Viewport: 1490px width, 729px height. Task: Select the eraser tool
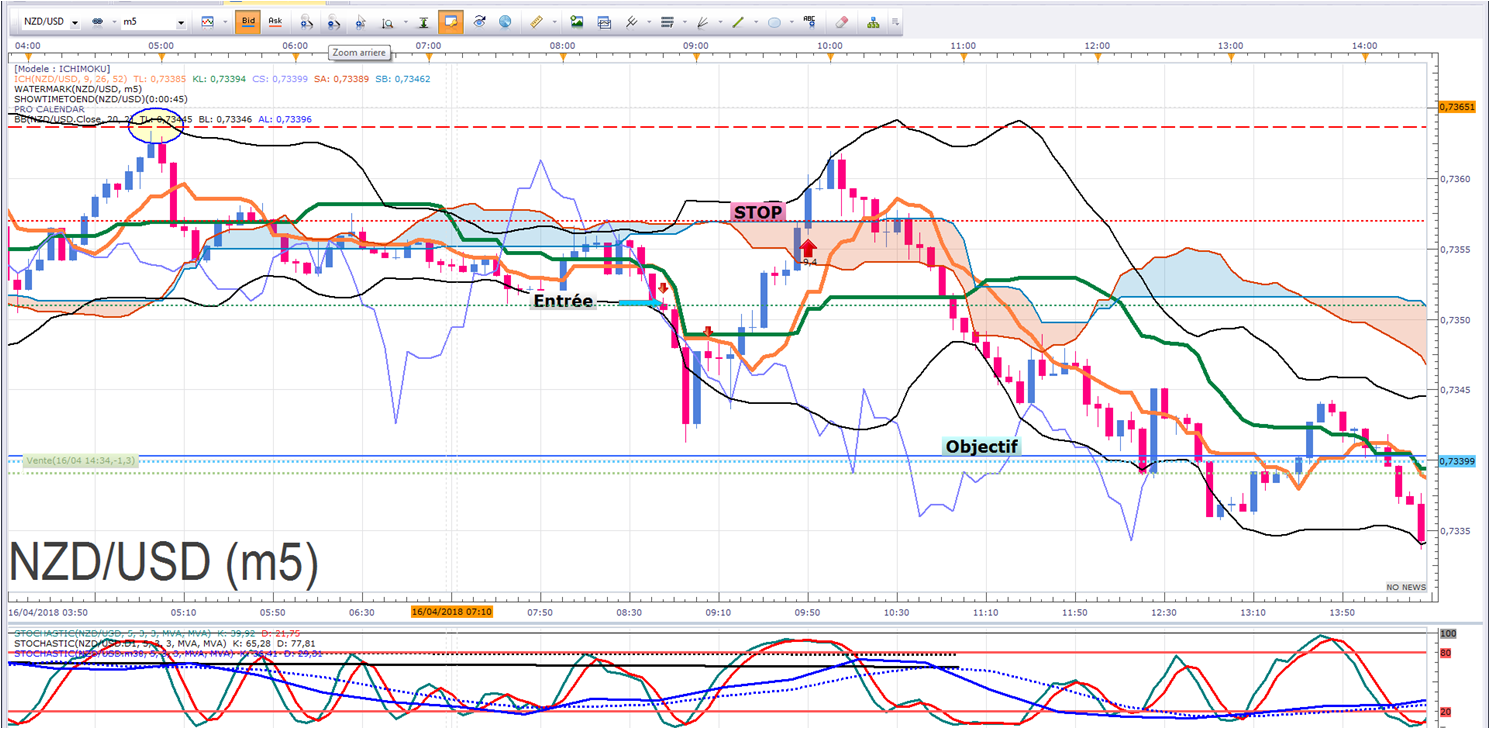(x=841, y=21)
